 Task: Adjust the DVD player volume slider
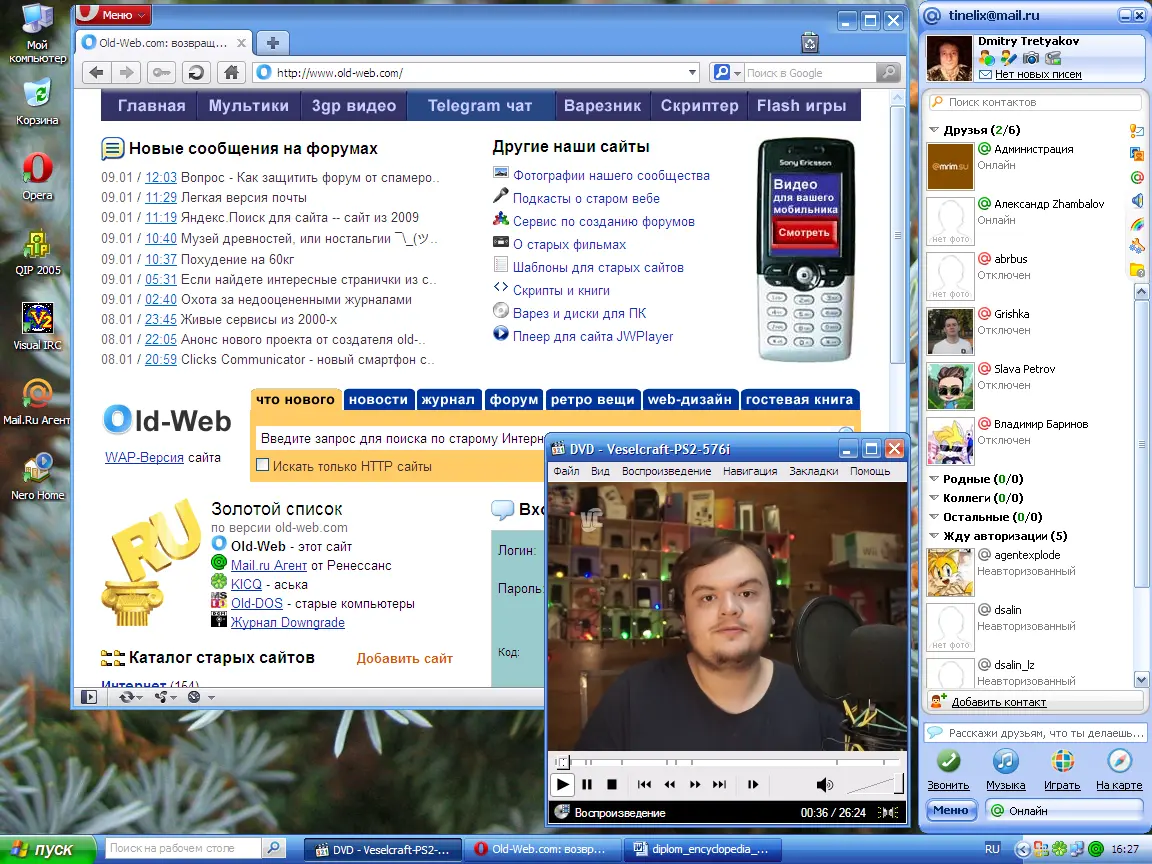tap(874, 785)
